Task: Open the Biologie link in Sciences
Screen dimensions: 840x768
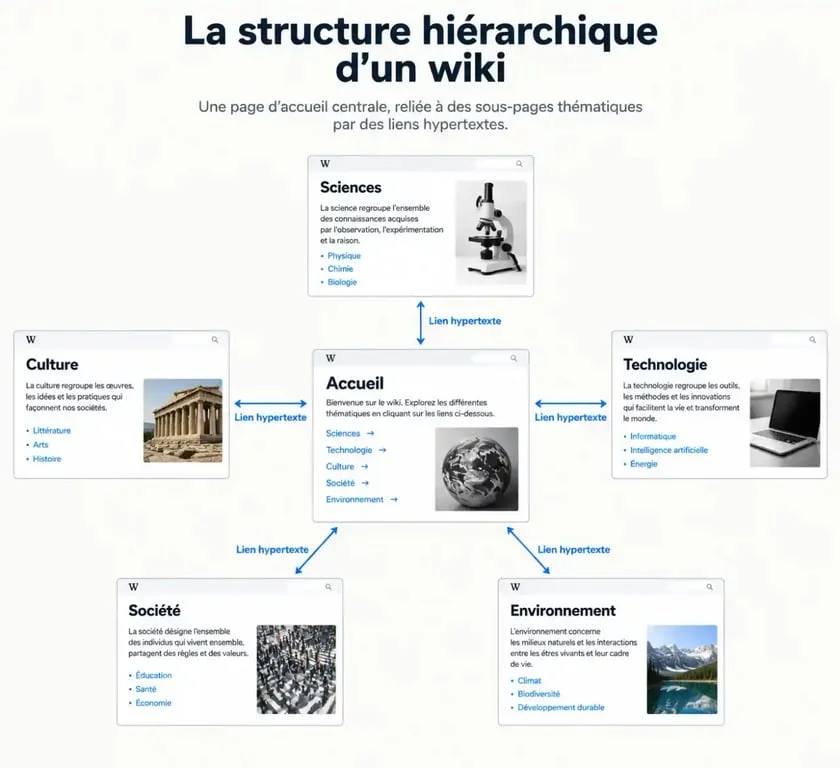Action: pos(342,282)
